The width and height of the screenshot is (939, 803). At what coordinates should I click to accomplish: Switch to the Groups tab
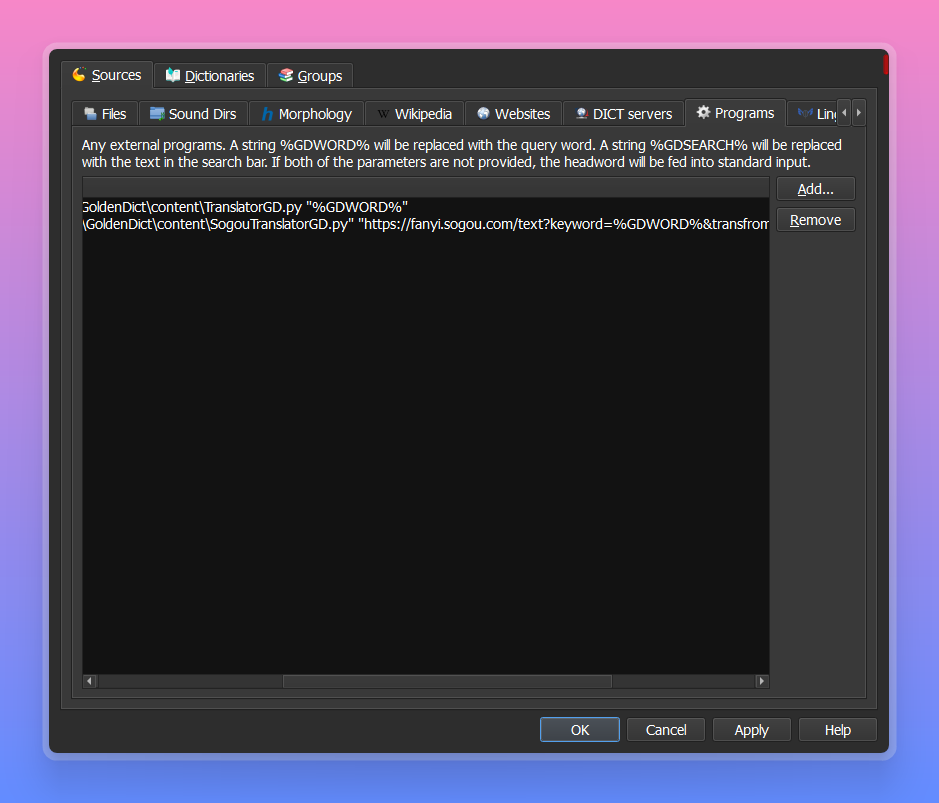point(310,75)
